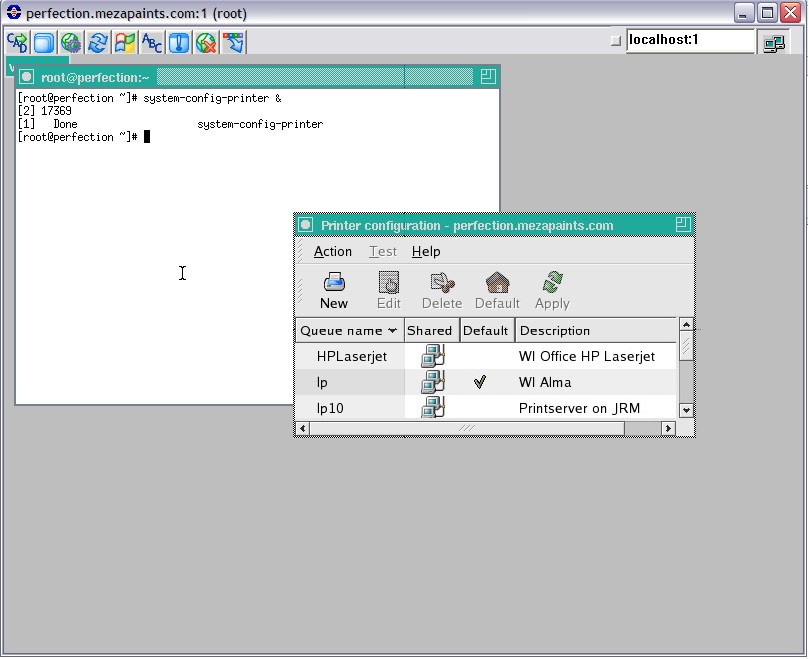809x659 pixels.
Task: Open send custom key (ABC icon)
Action: coord(152,42)
